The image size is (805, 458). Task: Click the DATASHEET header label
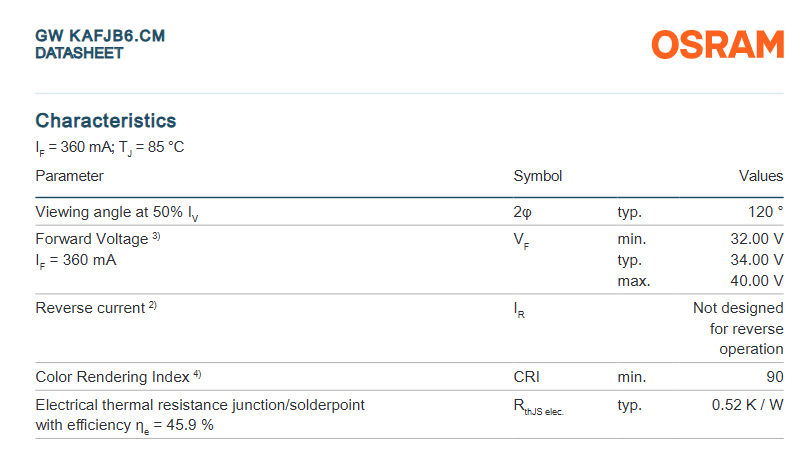pyautogui.click(x=79, y=53)
